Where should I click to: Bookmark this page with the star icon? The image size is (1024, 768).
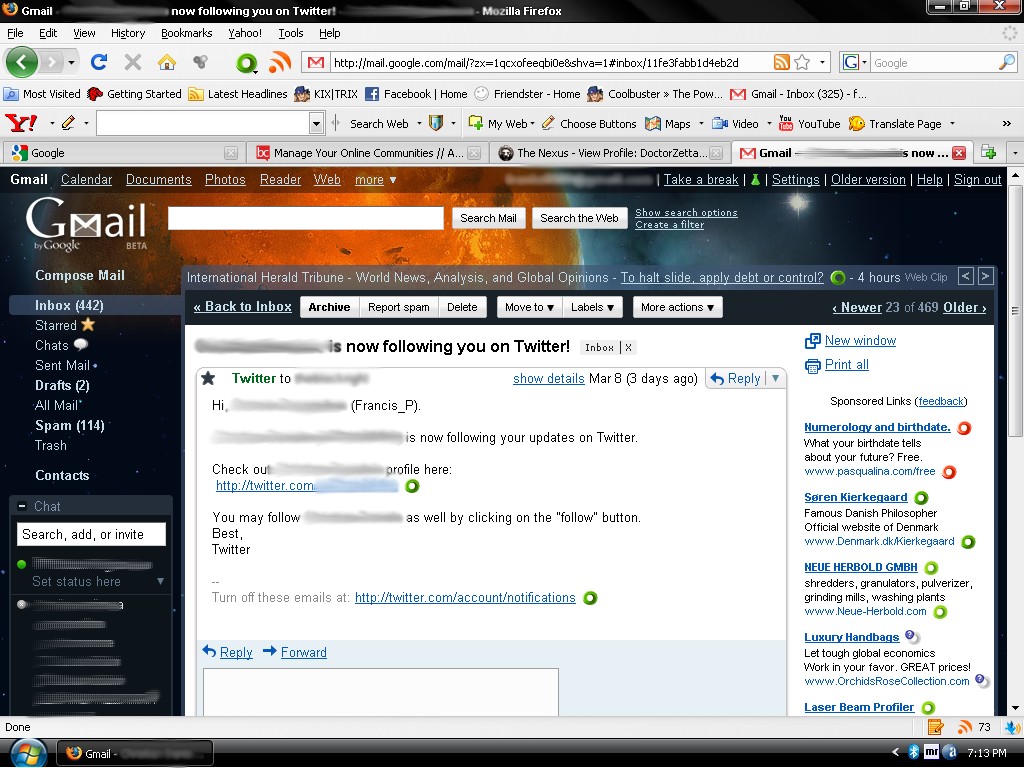[x=802, y=63]
